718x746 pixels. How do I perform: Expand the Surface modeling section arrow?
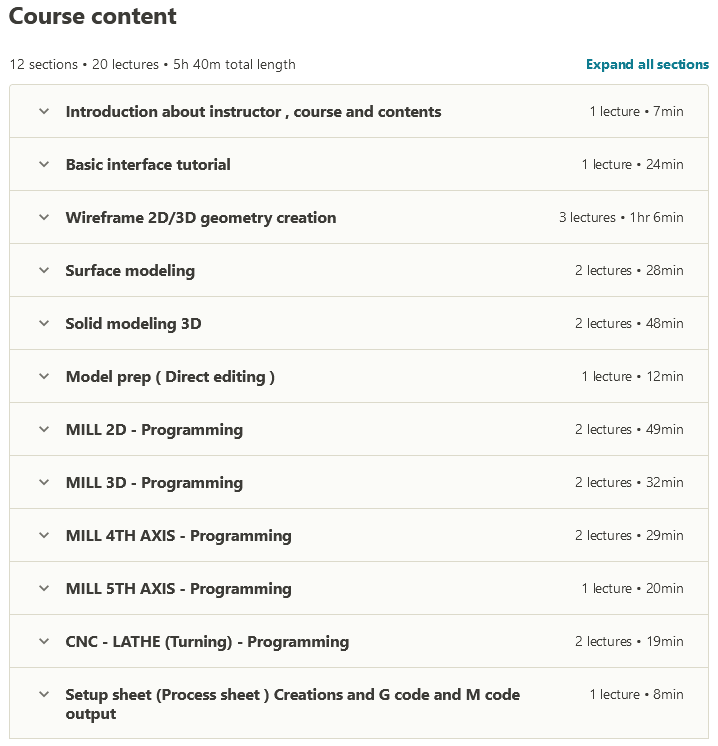pyautogui.click(x=44, y=270)
